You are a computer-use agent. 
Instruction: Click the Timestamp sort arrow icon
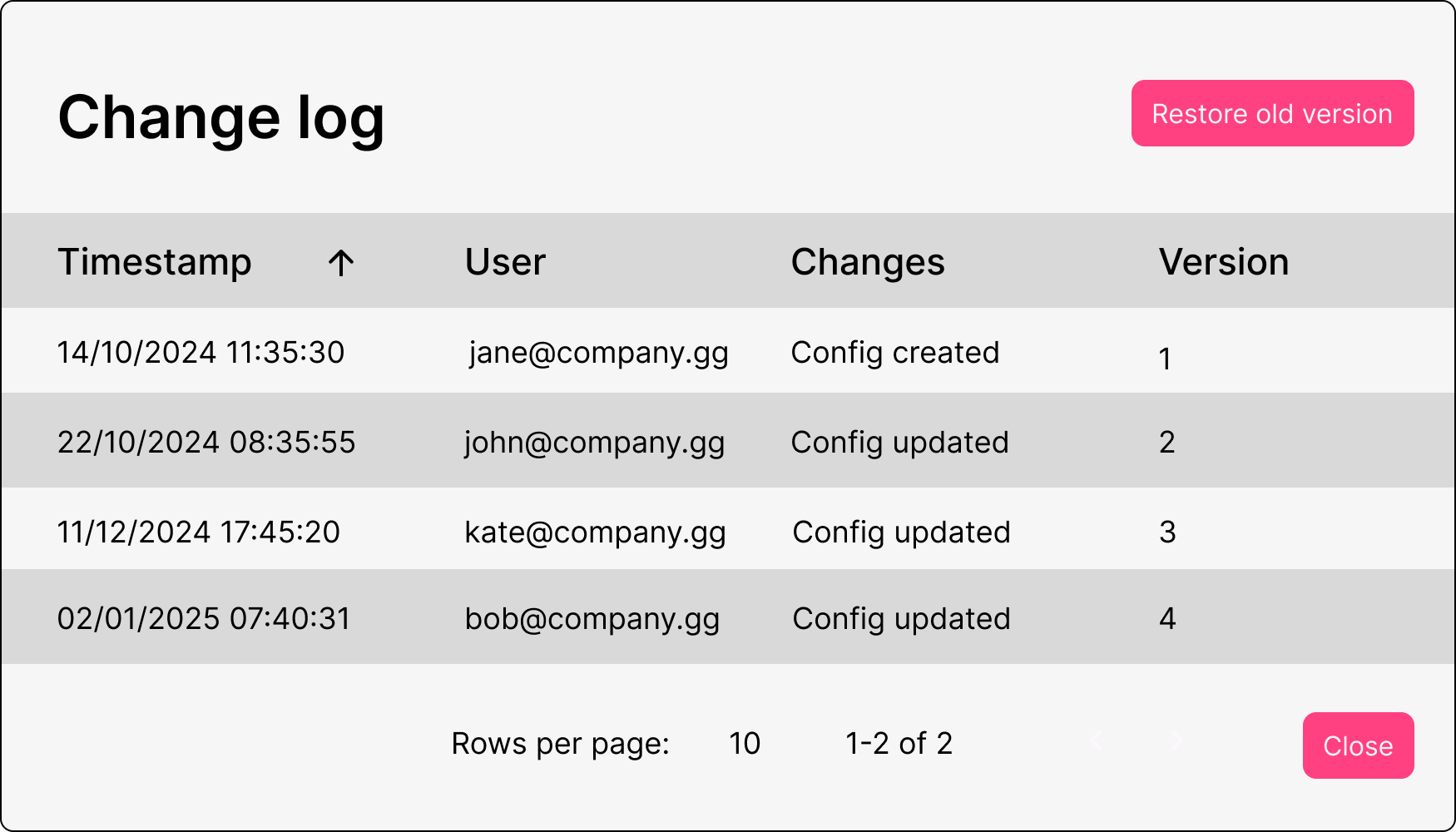point(341,263)
